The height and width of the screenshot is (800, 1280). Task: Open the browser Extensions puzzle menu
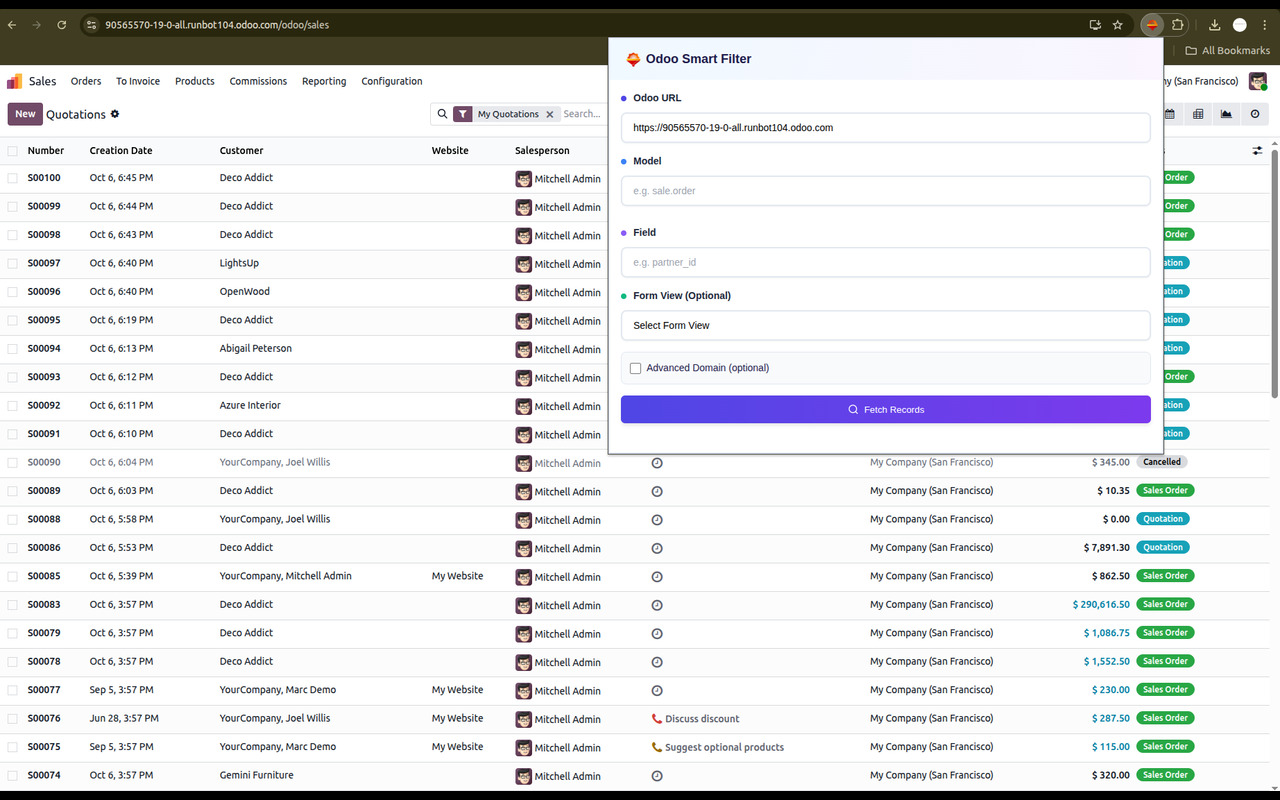coord(1177,25)
